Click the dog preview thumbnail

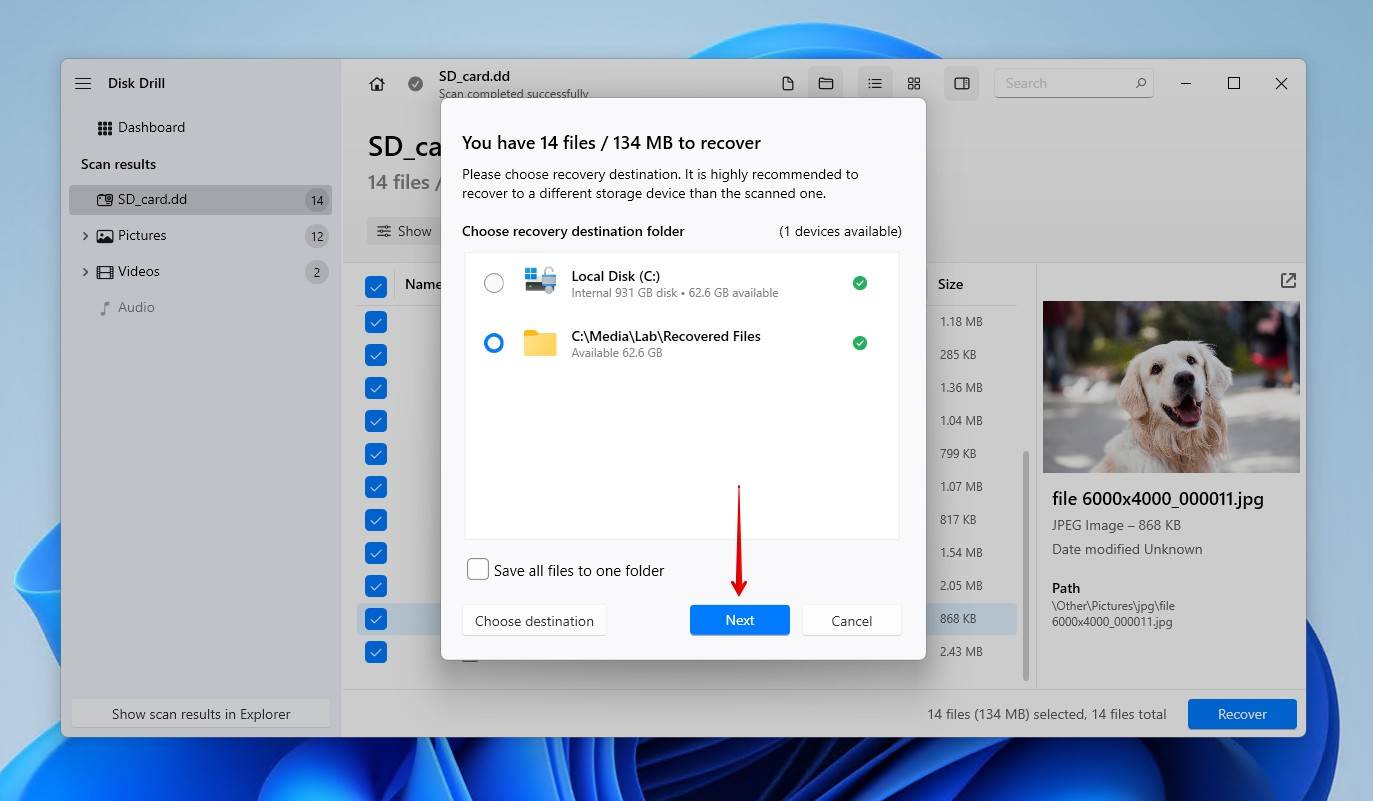point(1171,387)
